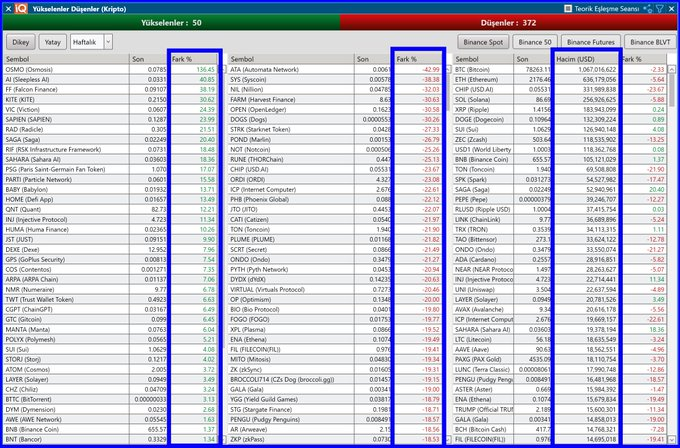Select the Binance 50 market
Viewport: 680px width, 448px height.
535,42
